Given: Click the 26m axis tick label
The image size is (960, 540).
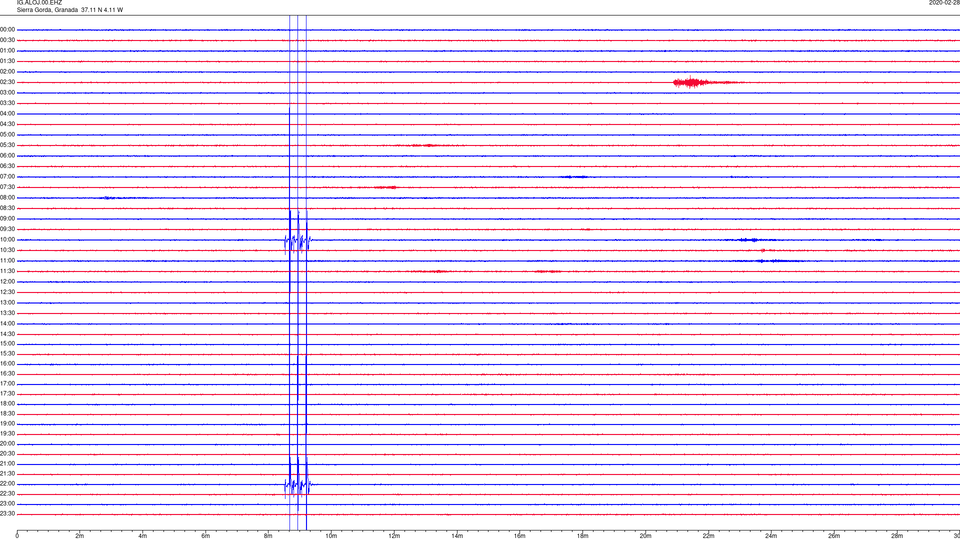Looking at the screenshot, I should click(834, 536).
